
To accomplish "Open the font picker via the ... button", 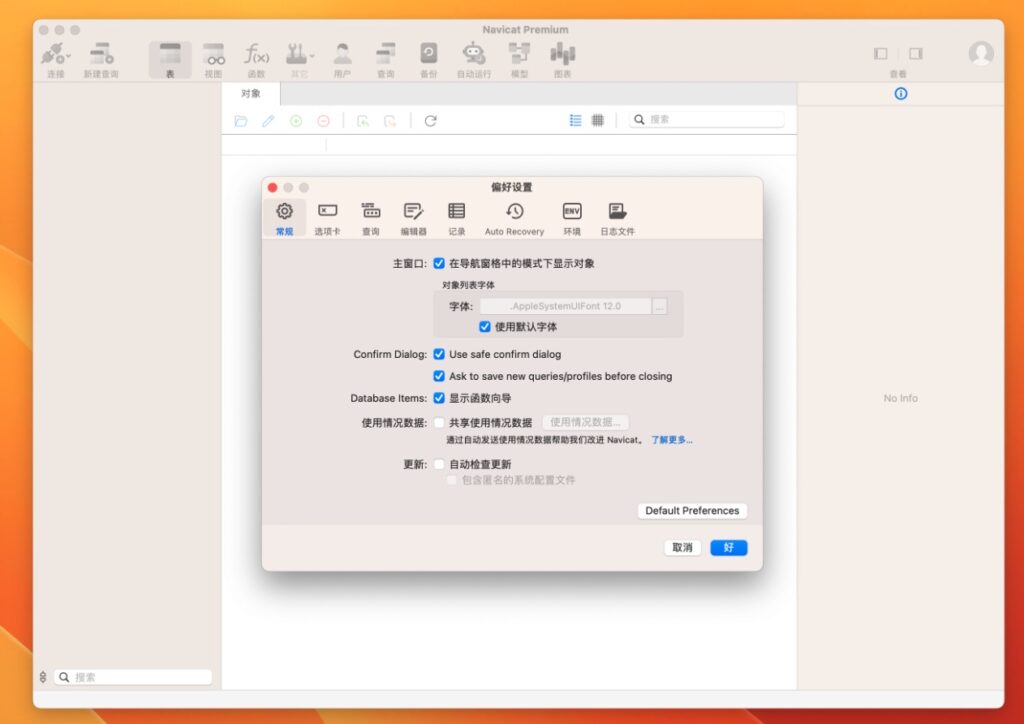I will pyautogui.click(x=659, y=305).
